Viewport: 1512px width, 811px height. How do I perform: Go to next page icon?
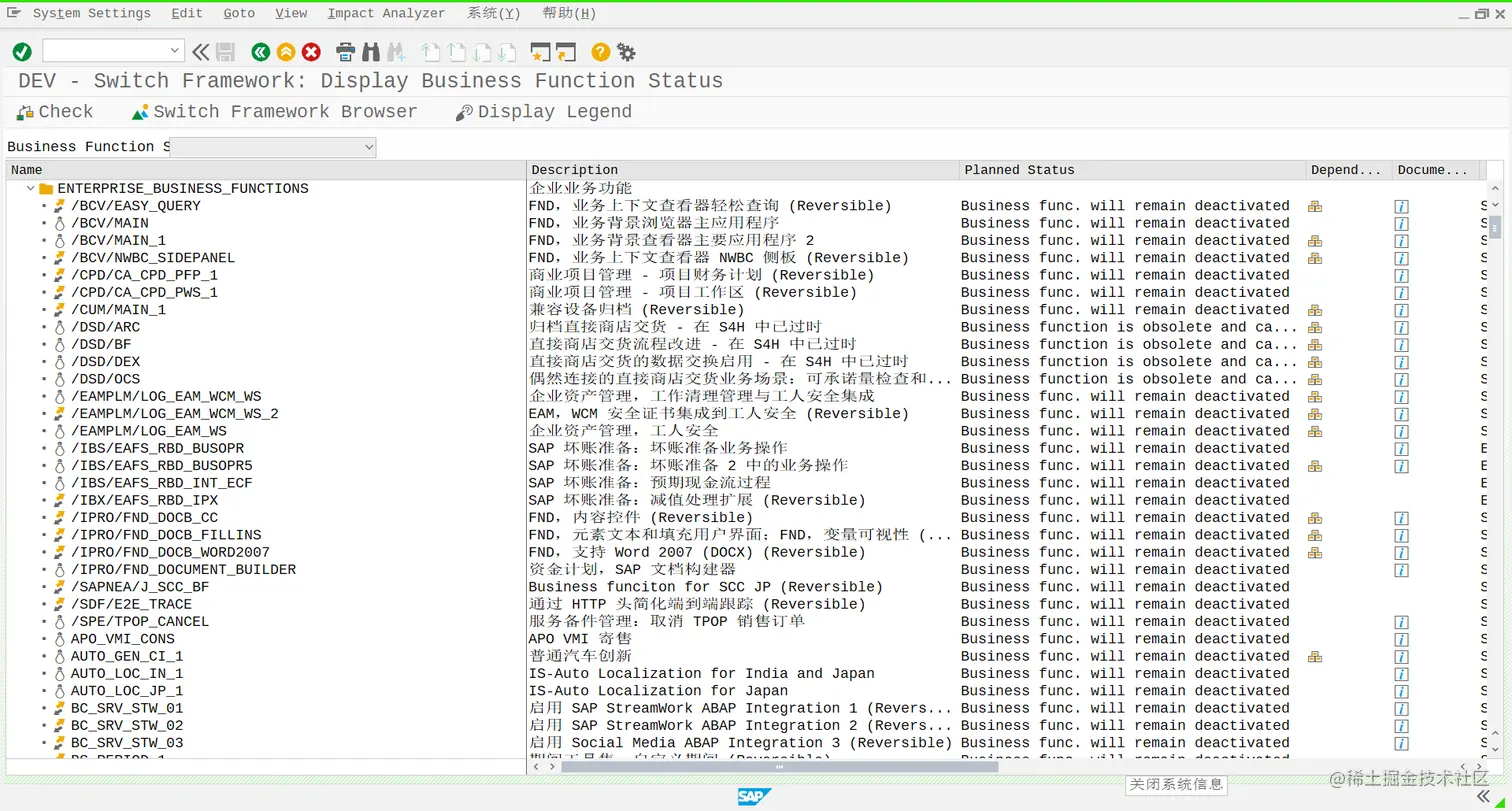482,52
